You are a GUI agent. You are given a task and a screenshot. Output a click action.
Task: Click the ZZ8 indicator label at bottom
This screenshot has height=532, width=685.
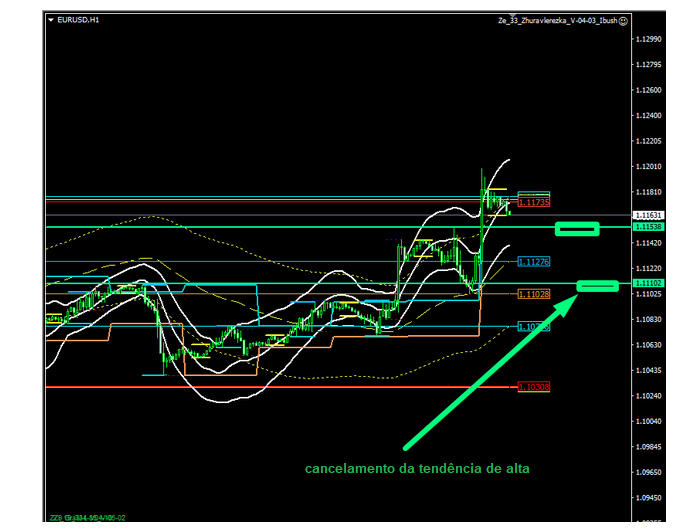coord(89,518)
